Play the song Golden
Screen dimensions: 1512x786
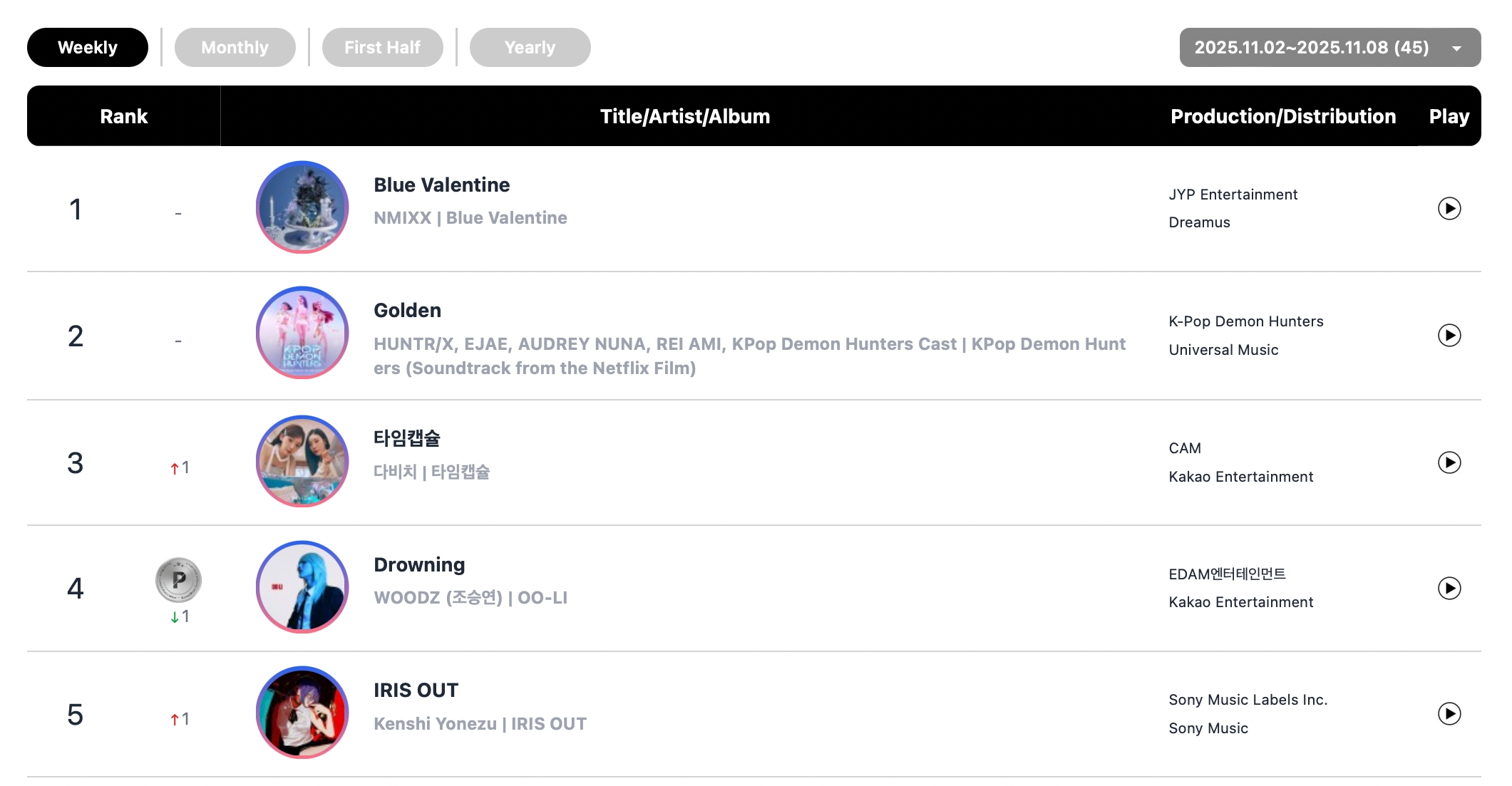pos(1449,335)
